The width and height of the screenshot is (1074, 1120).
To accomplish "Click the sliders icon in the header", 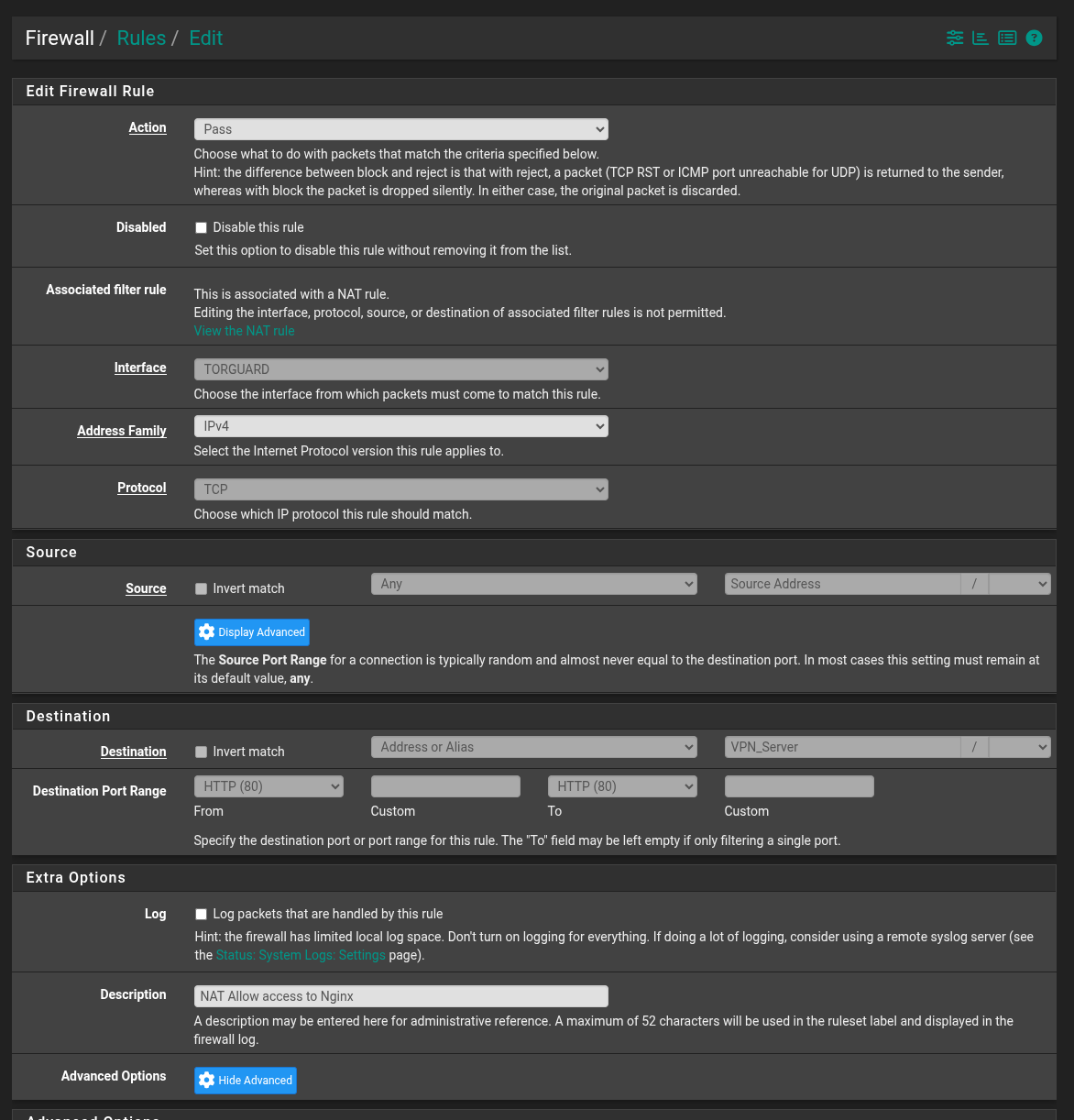I will pos(955,38).
